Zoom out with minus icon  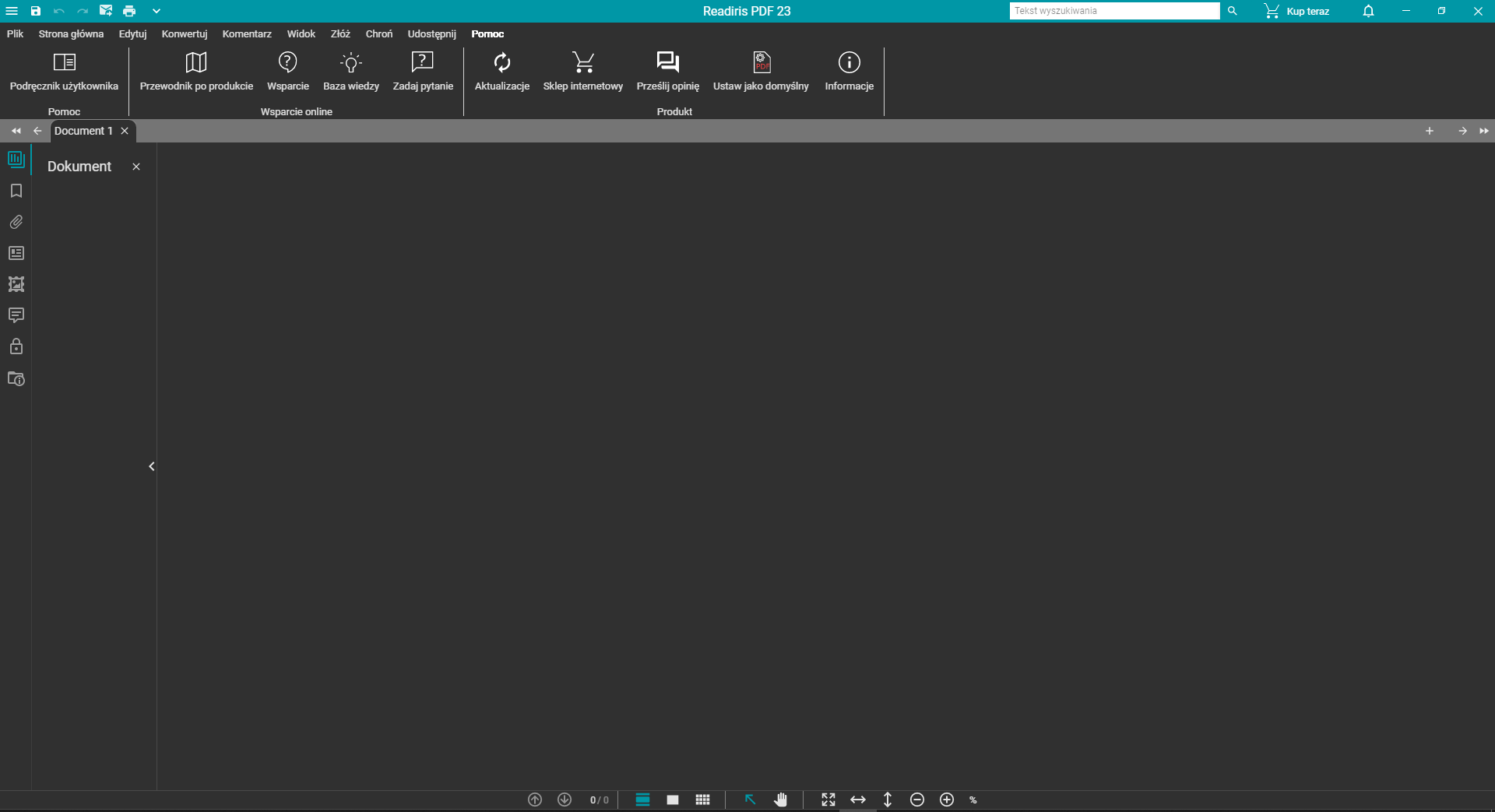click(917, 800)
